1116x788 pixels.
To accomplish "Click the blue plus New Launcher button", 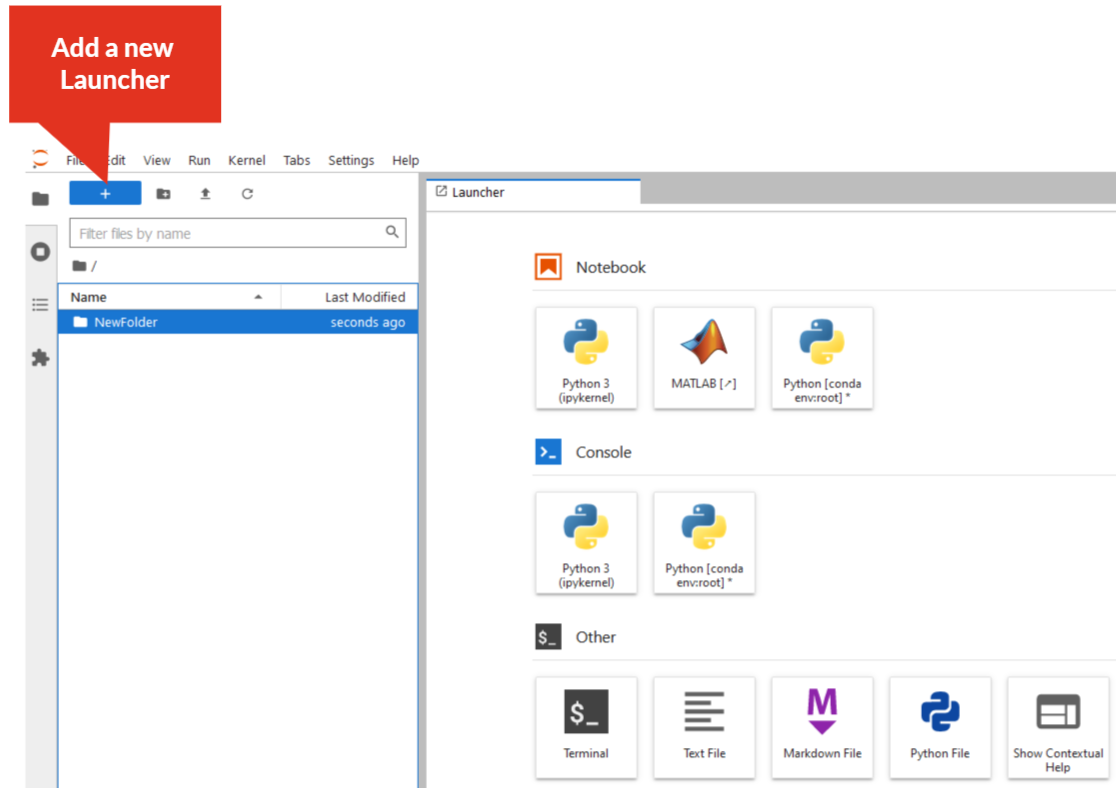I will tap(105, 194).
